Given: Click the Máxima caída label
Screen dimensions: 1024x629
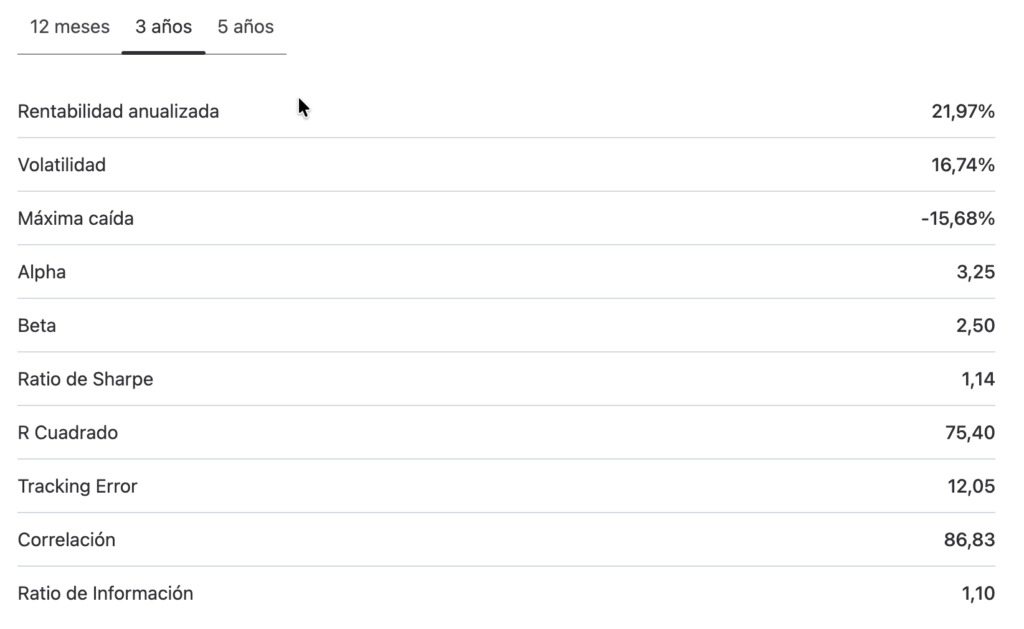Looking at the screenshot, I should click(x=76, y=219).
